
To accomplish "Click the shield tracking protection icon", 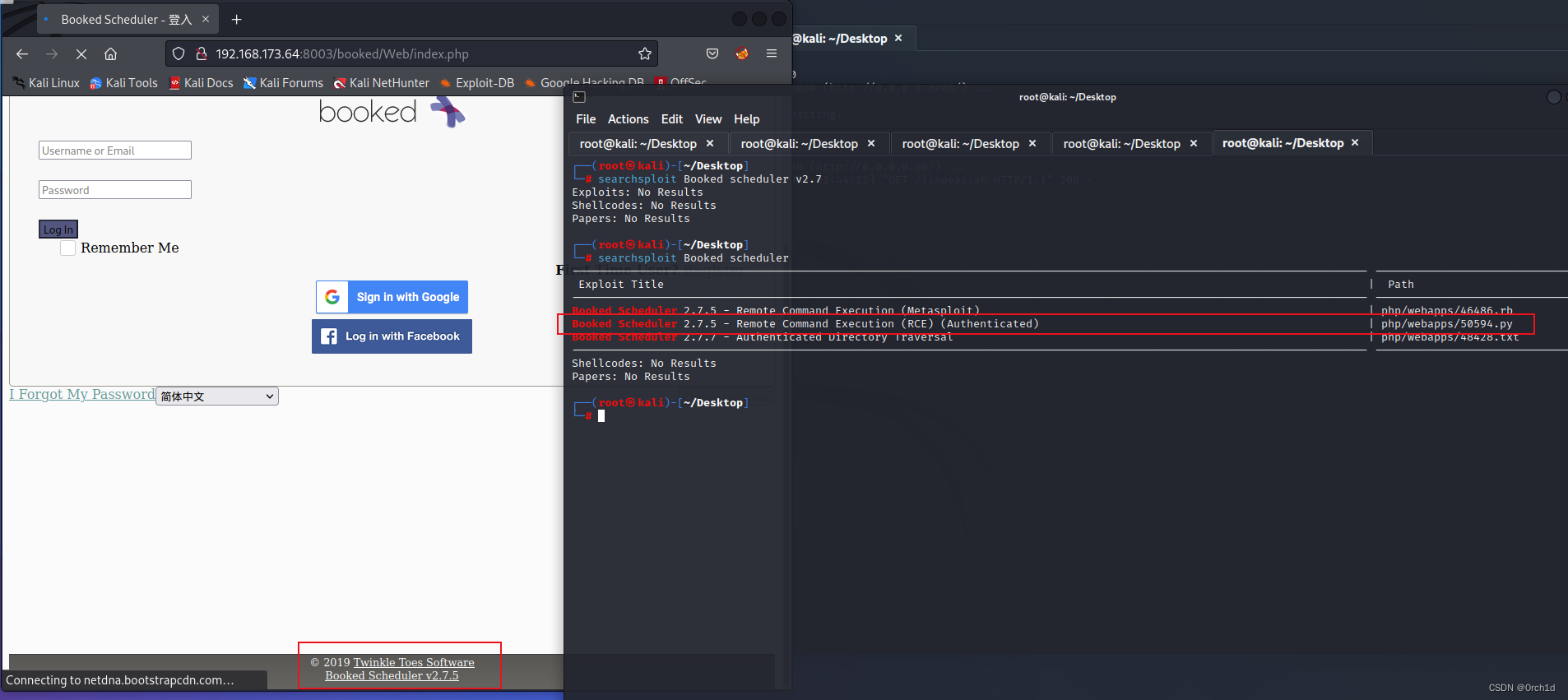I will point(179,53).
